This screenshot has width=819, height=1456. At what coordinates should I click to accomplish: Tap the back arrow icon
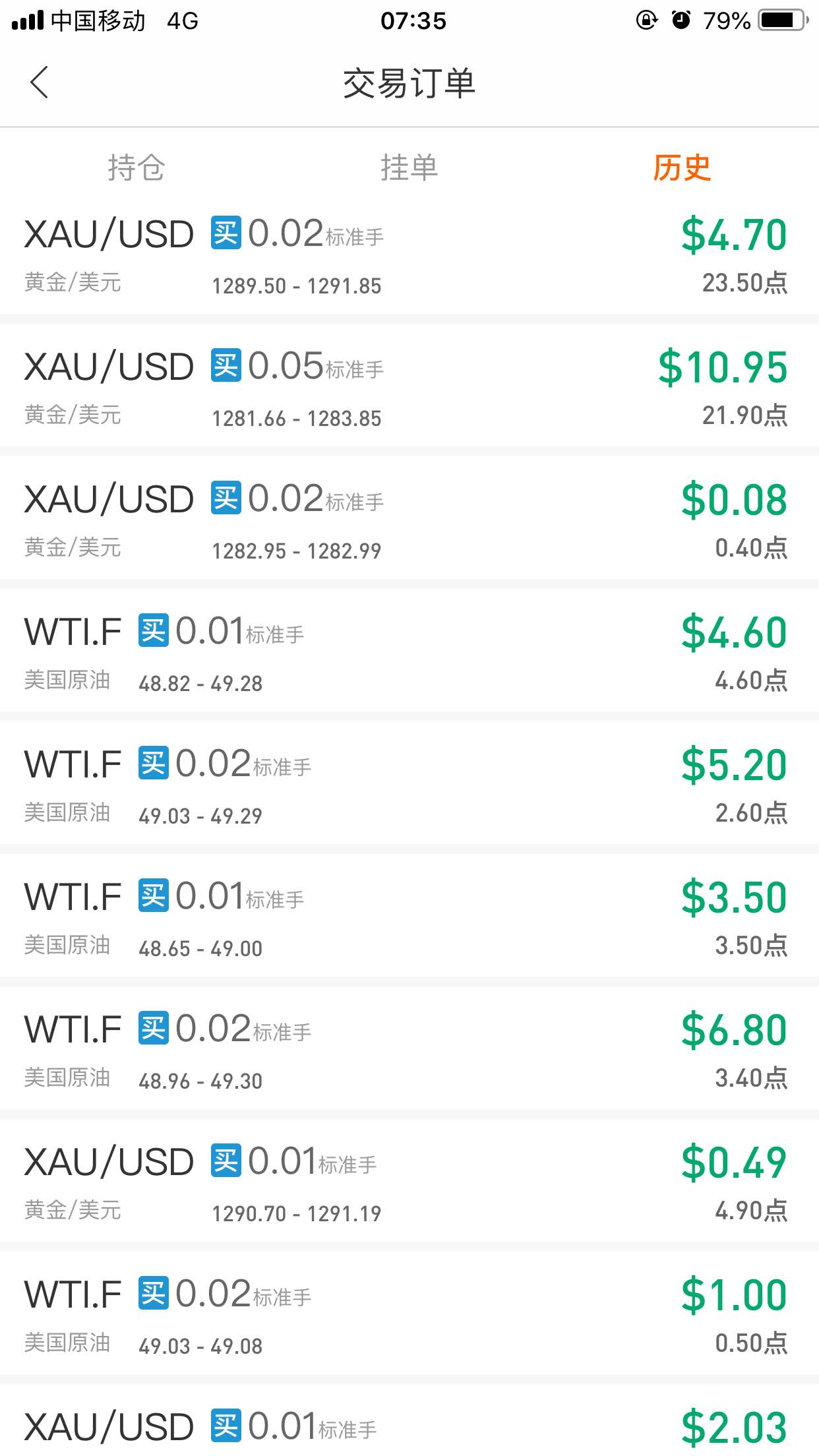click(x=40, y=82)
